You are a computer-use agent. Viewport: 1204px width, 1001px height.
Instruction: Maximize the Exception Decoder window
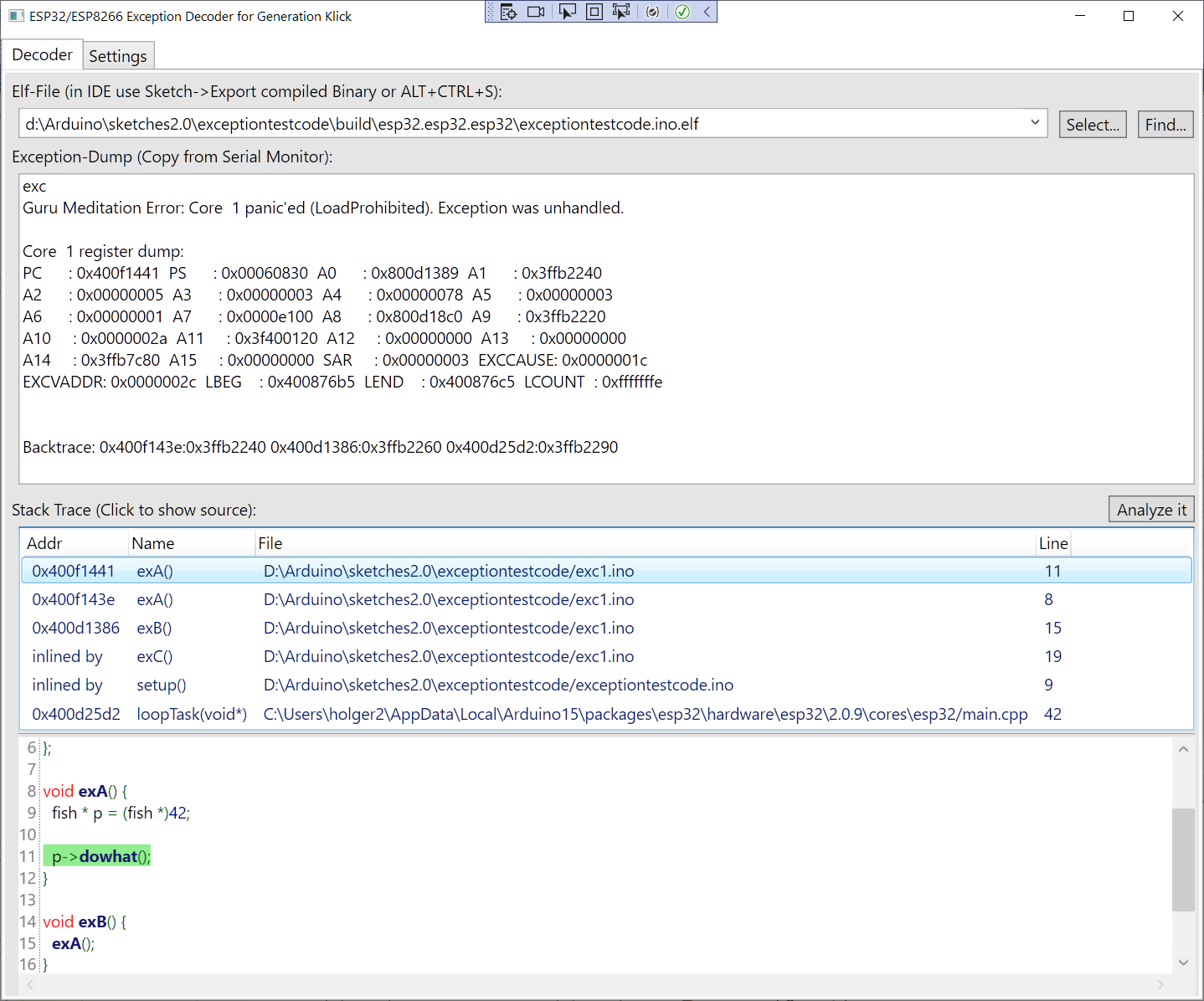pyautogui.click(x=1129, y=16)
